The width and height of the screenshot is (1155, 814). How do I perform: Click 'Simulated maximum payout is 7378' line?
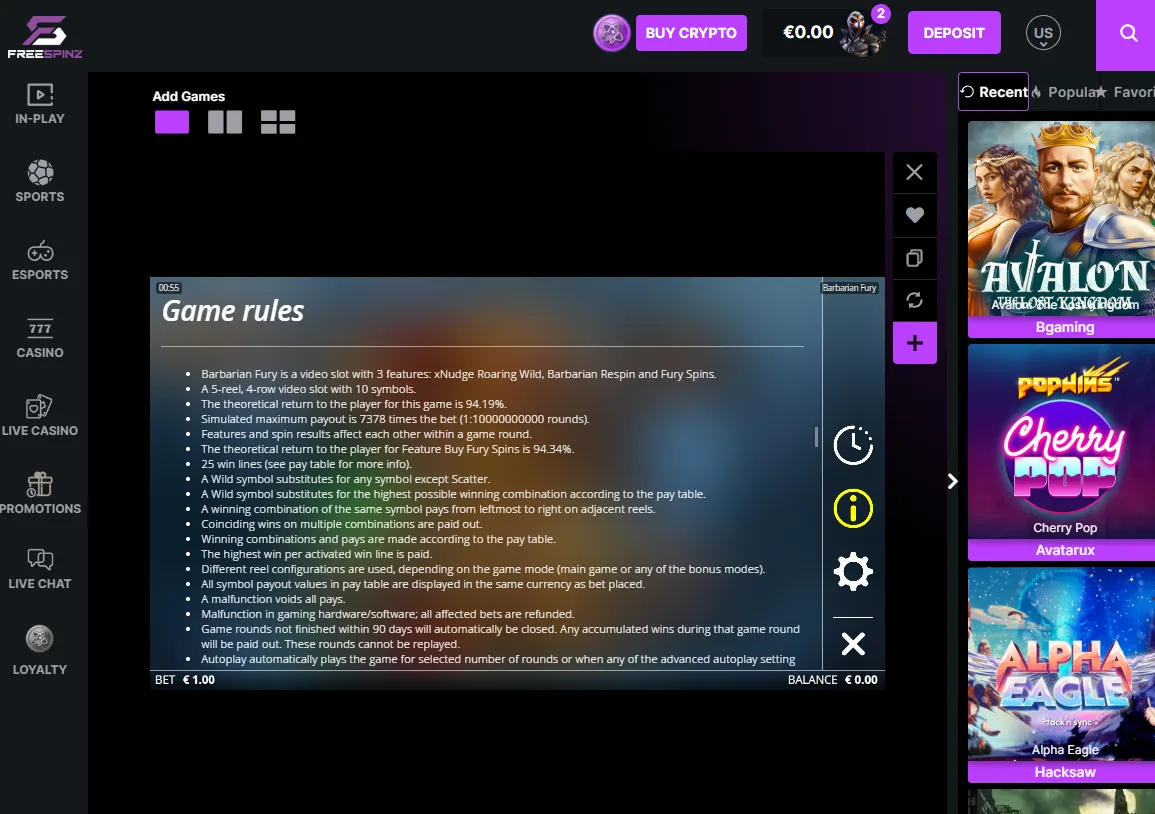tap(395, 419)
